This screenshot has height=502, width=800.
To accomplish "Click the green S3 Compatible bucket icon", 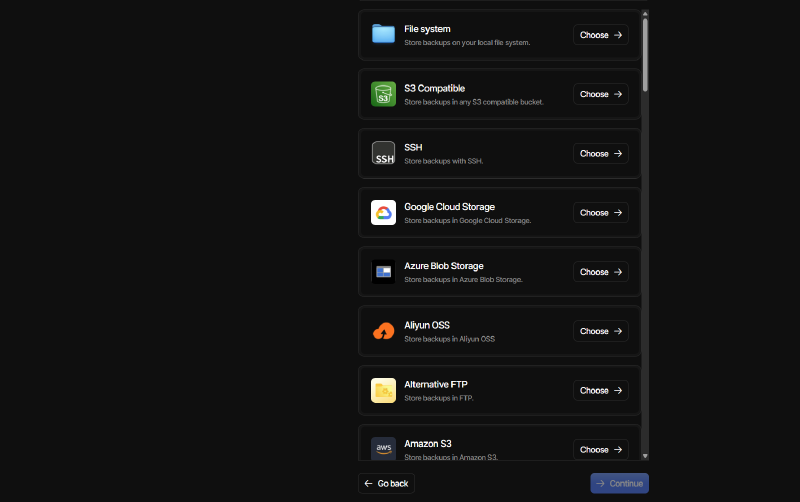I will tap(383, 94).
